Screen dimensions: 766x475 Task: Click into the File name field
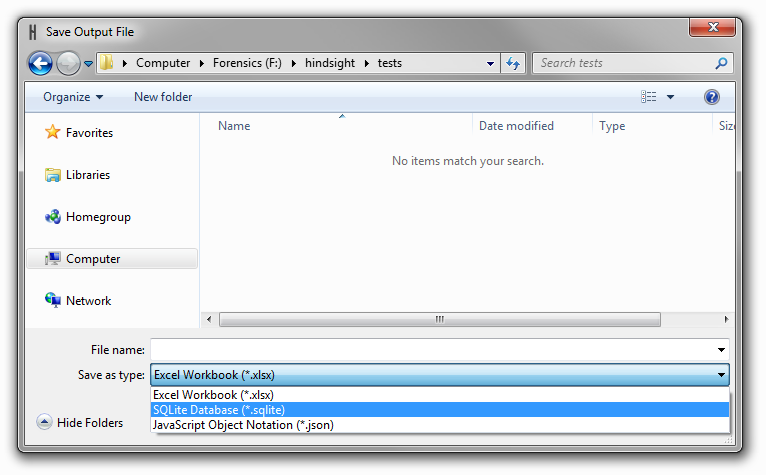click(x=435, y=350)
